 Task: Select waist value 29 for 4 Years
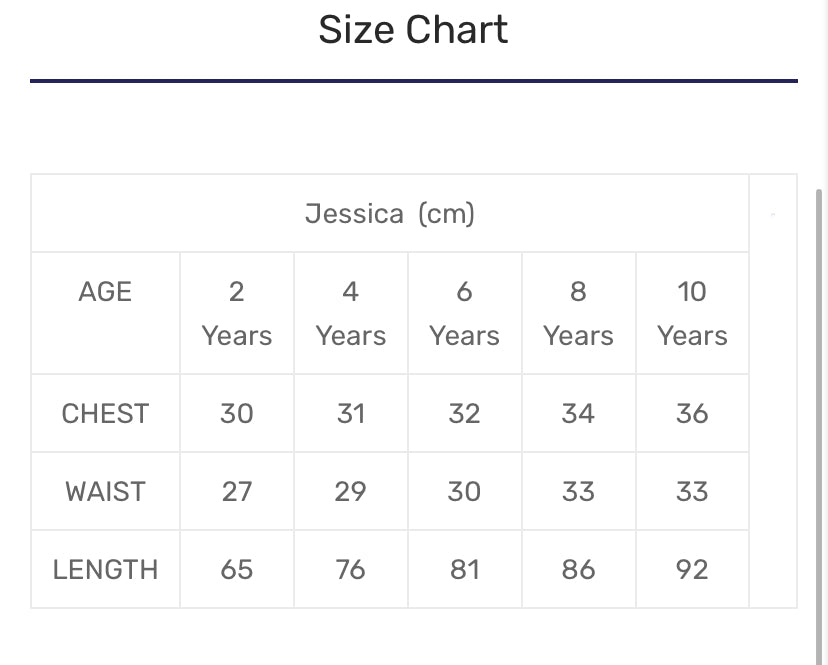point(351,492)
